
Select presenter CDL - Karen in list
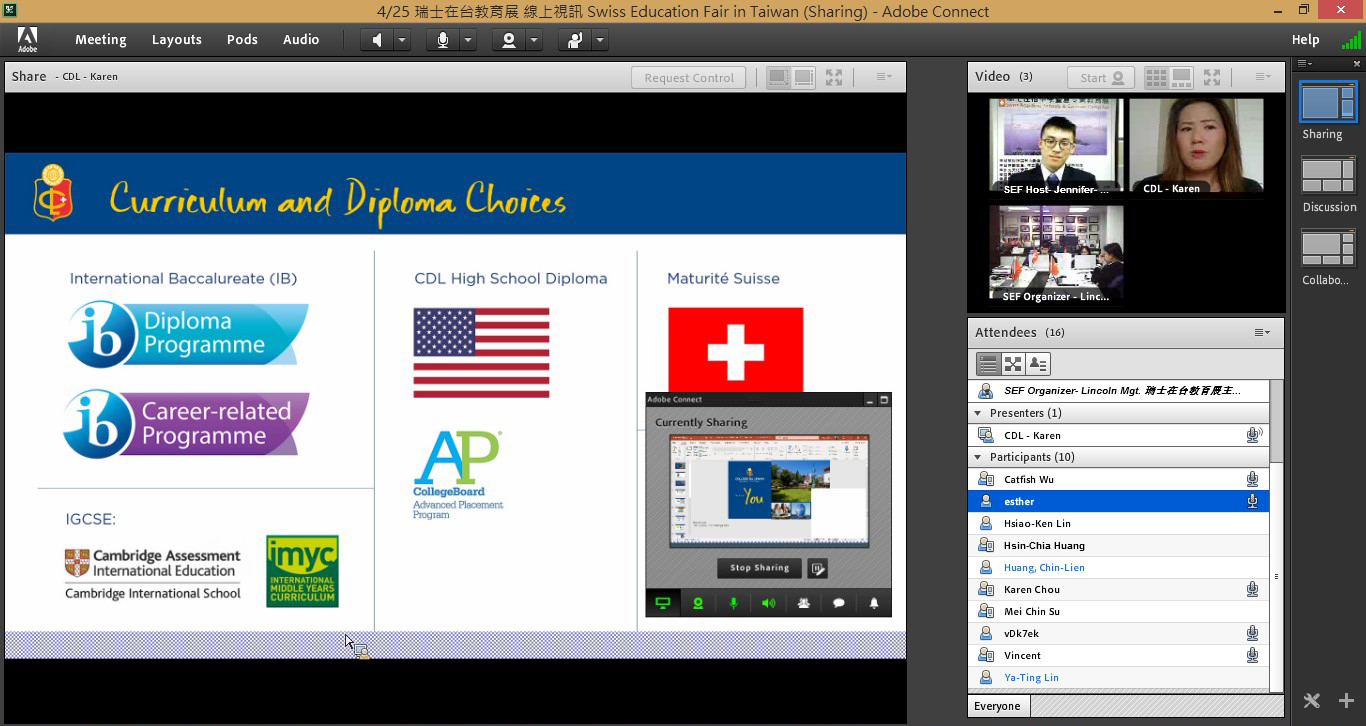pyautogui.click(x=1119, y=435)
